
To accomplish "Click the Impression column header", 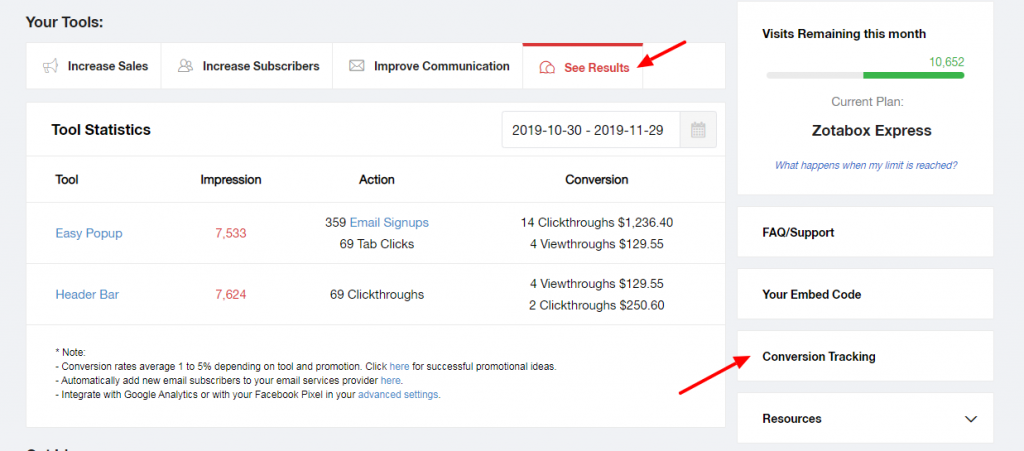I will point(231,179).
